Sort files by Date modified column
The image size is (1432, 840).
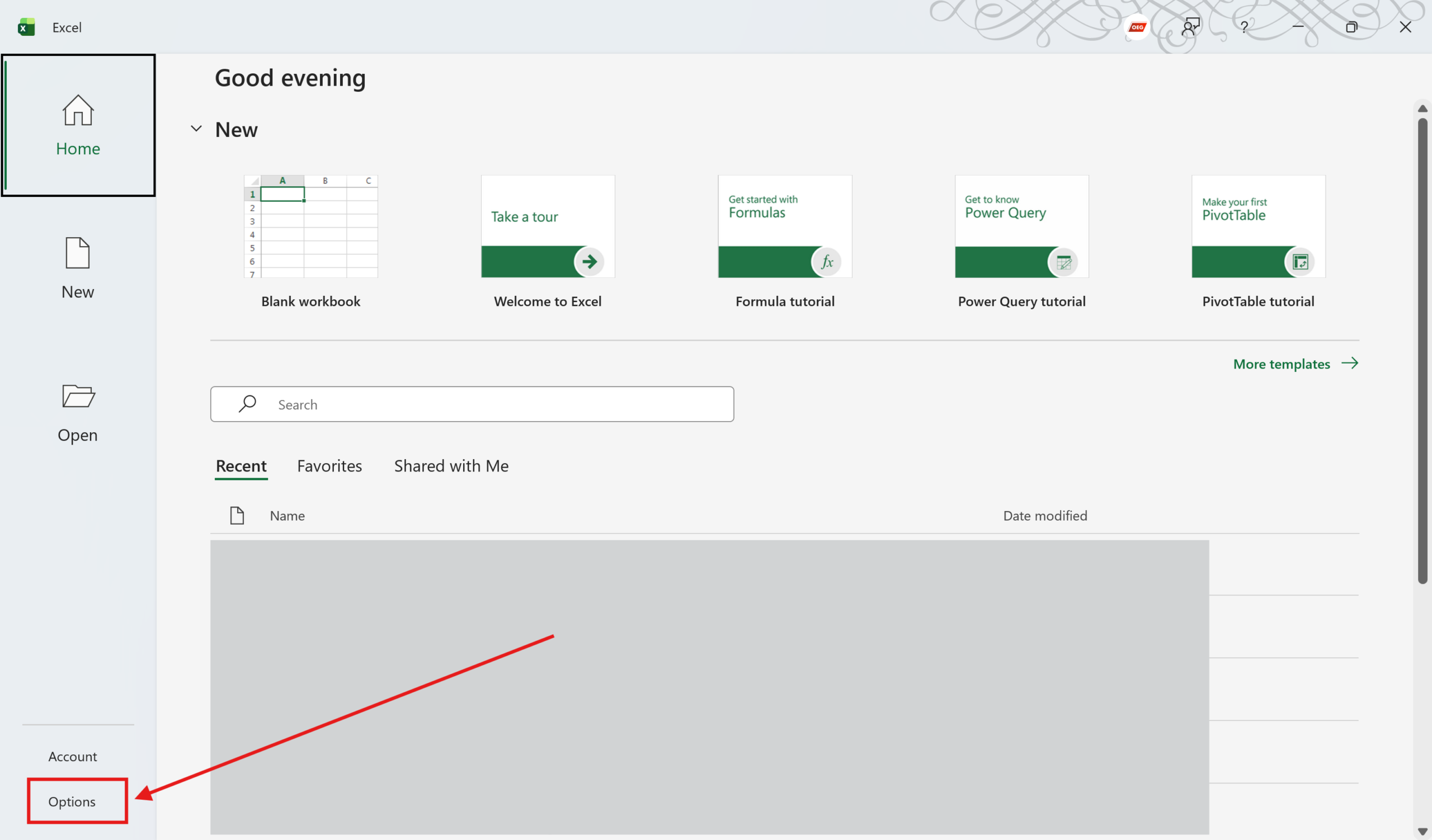1045,516
